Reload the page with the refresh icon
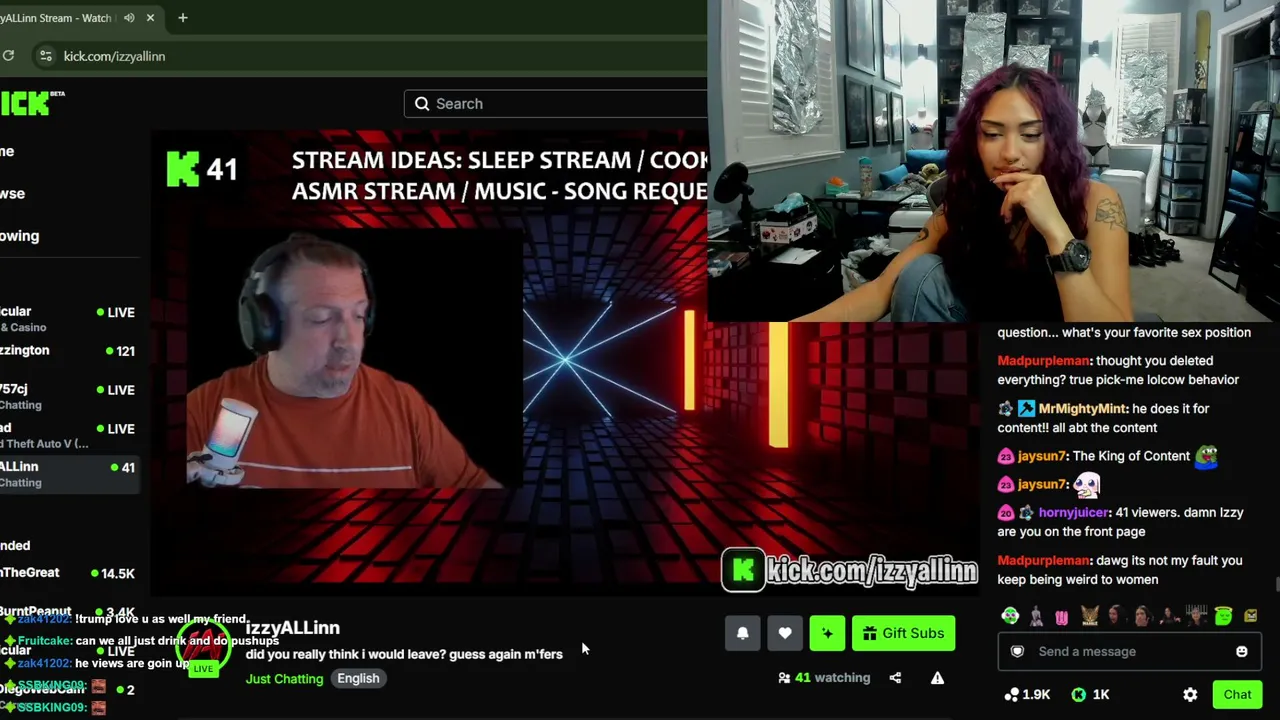 [8, 56]
